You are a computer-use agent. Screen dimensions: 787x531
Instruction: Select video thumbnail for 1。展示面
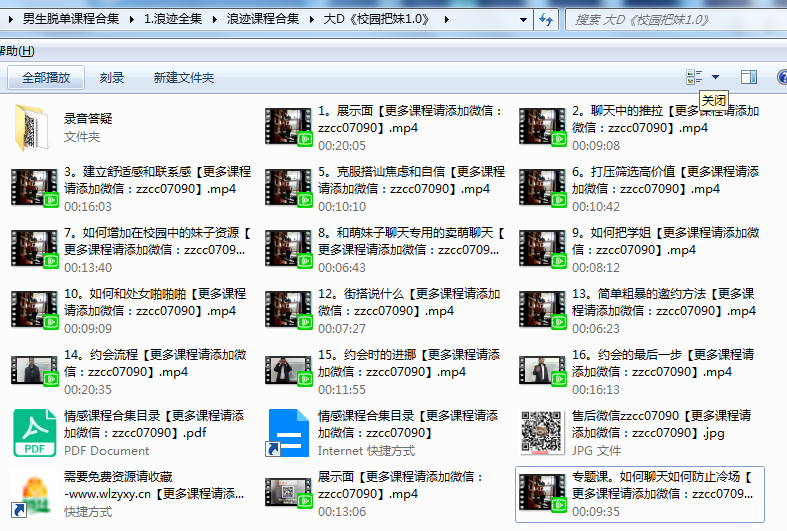[x=288, y=126]
